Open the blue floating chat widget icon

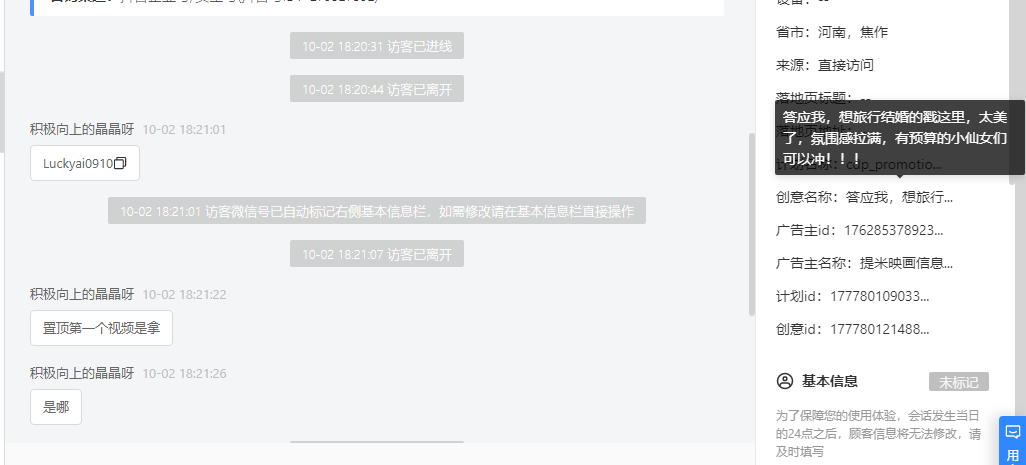1012,440
